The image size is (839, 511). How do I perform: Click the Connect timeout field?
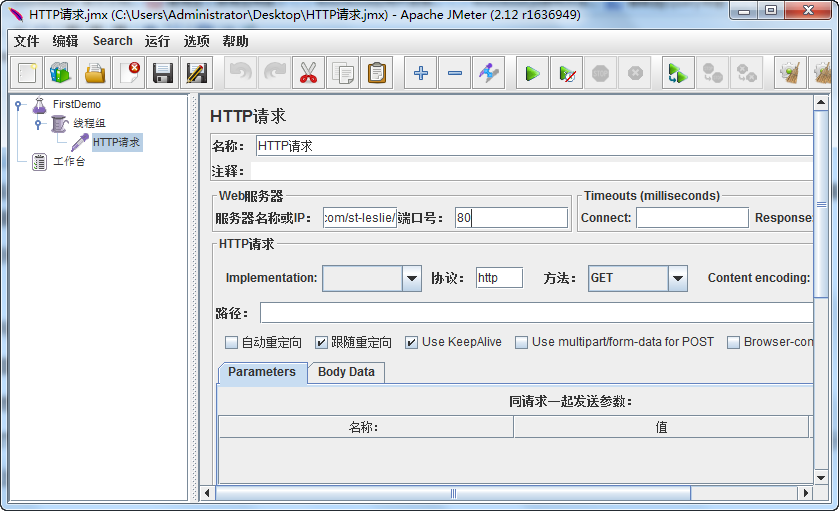(x=692, y=218)
